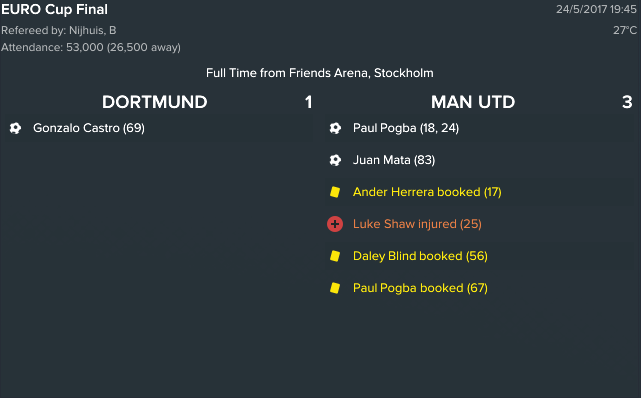This screenshot has width=641, height=398.
Task: Select Juan Mata (83) scorer entry
Action: tap(394, 160)
